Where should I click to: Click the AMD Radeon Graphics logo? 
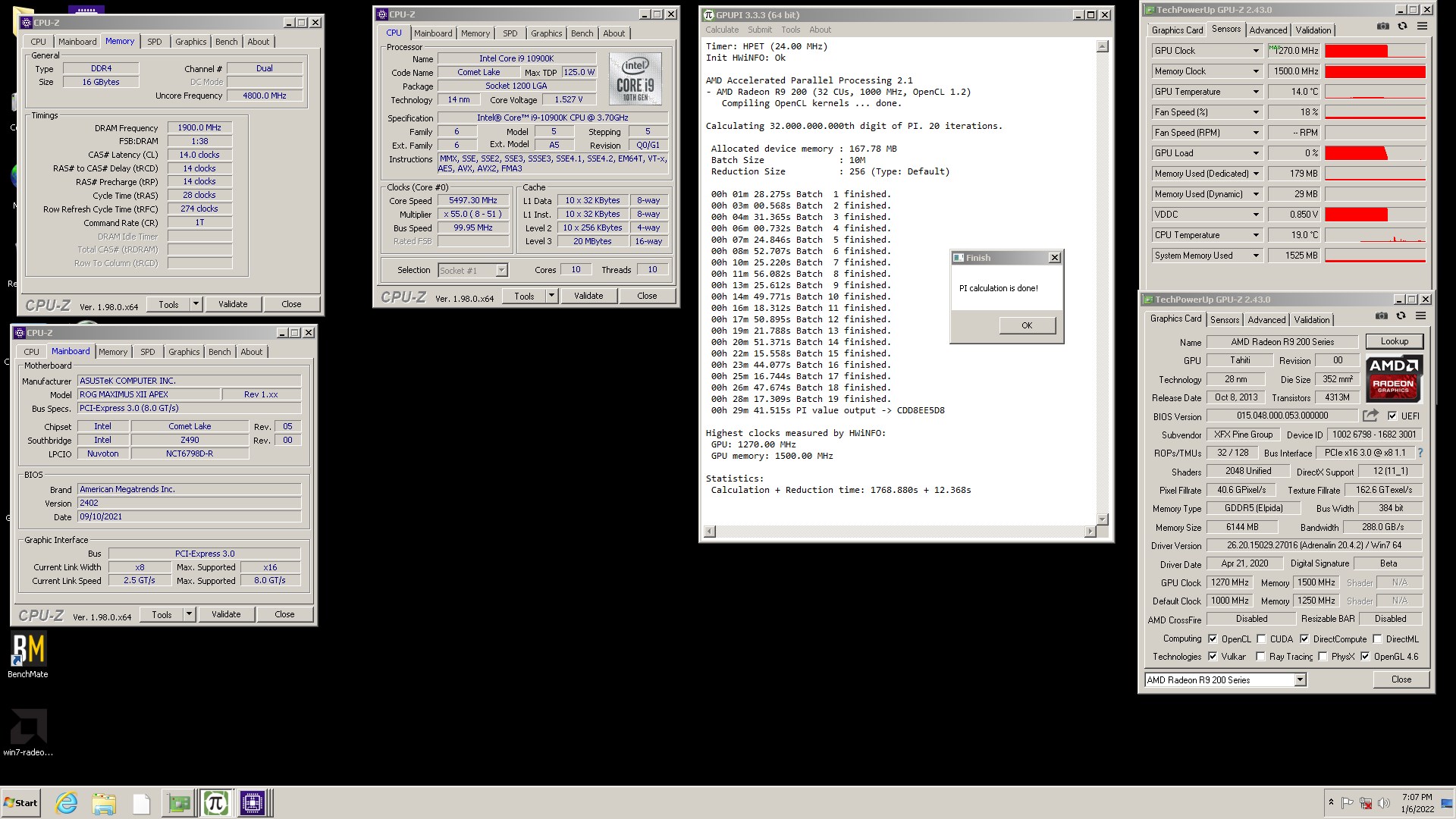click(x=1394, y=378)
